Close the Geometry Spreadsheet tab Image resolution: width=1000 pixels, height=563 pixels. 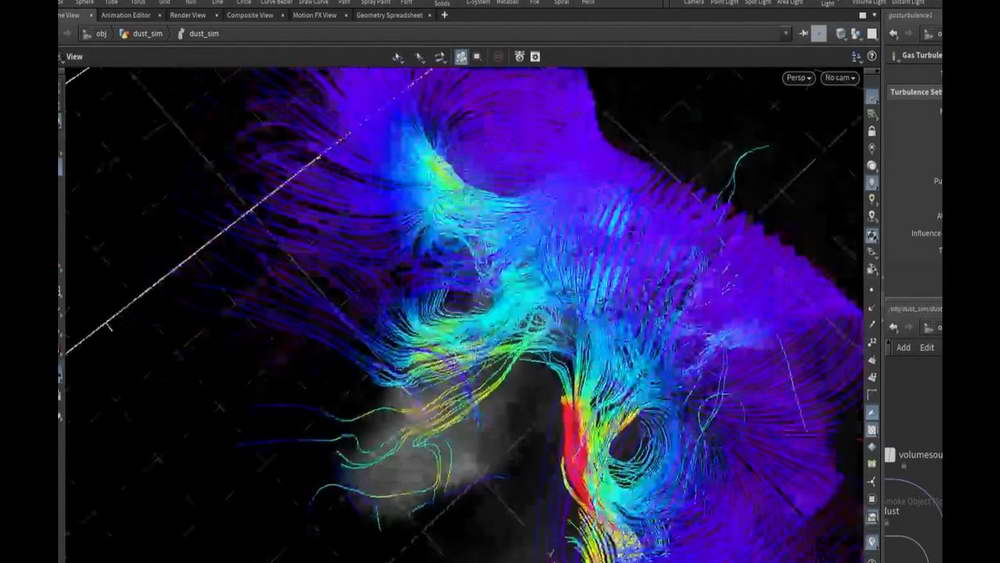[x=430, y=15]
